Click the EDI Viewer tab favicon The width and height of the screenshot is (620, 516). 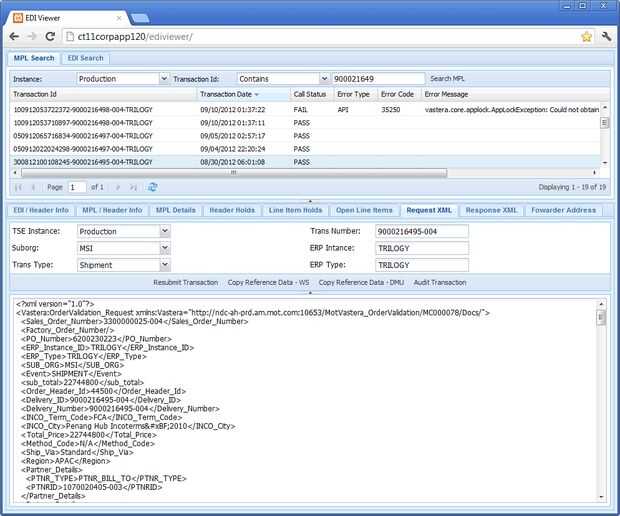coord(18,18)
